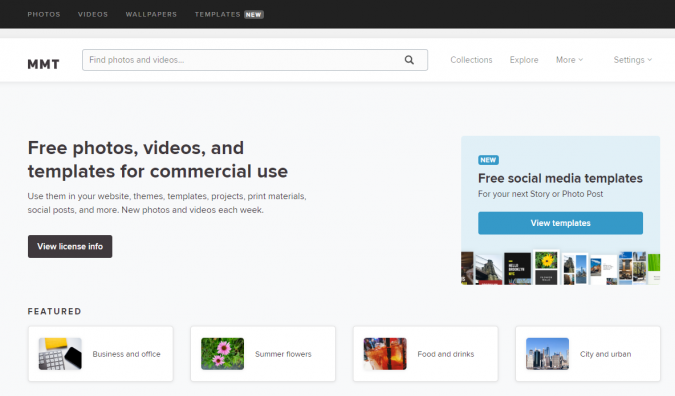The height and width of the screenshot is (396, 675).
Task: Click the View templates button
Action: (x=560, y=223)
